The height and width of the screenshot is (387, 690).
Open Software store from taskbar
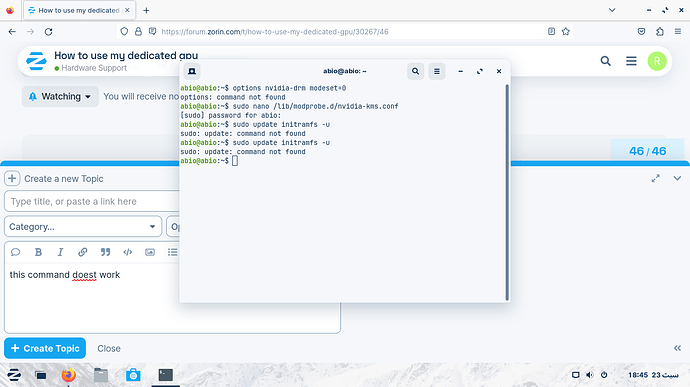133,375
